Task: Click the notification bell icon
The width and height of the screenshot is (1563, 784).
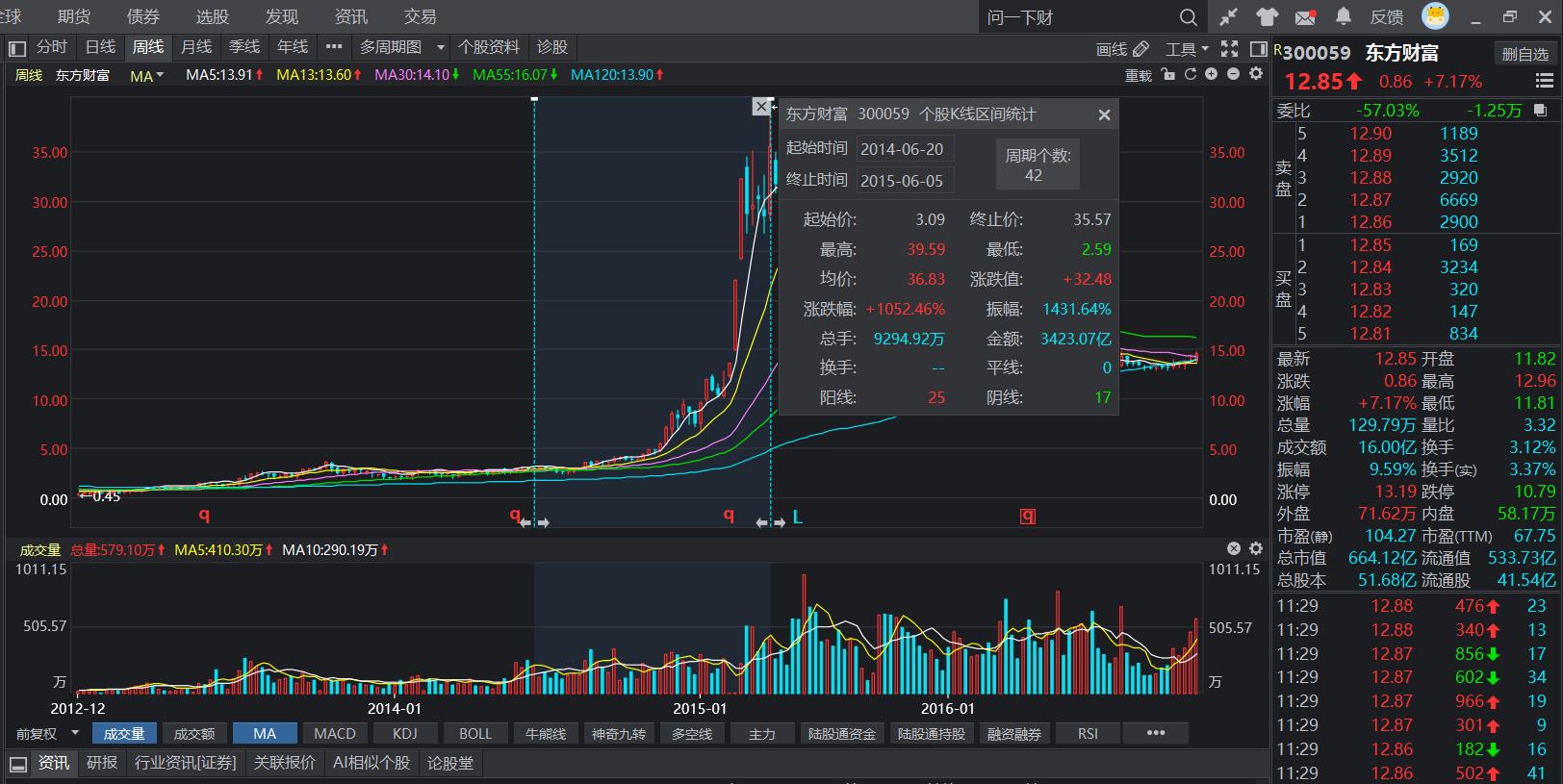Action: (x=1344, y=16)
